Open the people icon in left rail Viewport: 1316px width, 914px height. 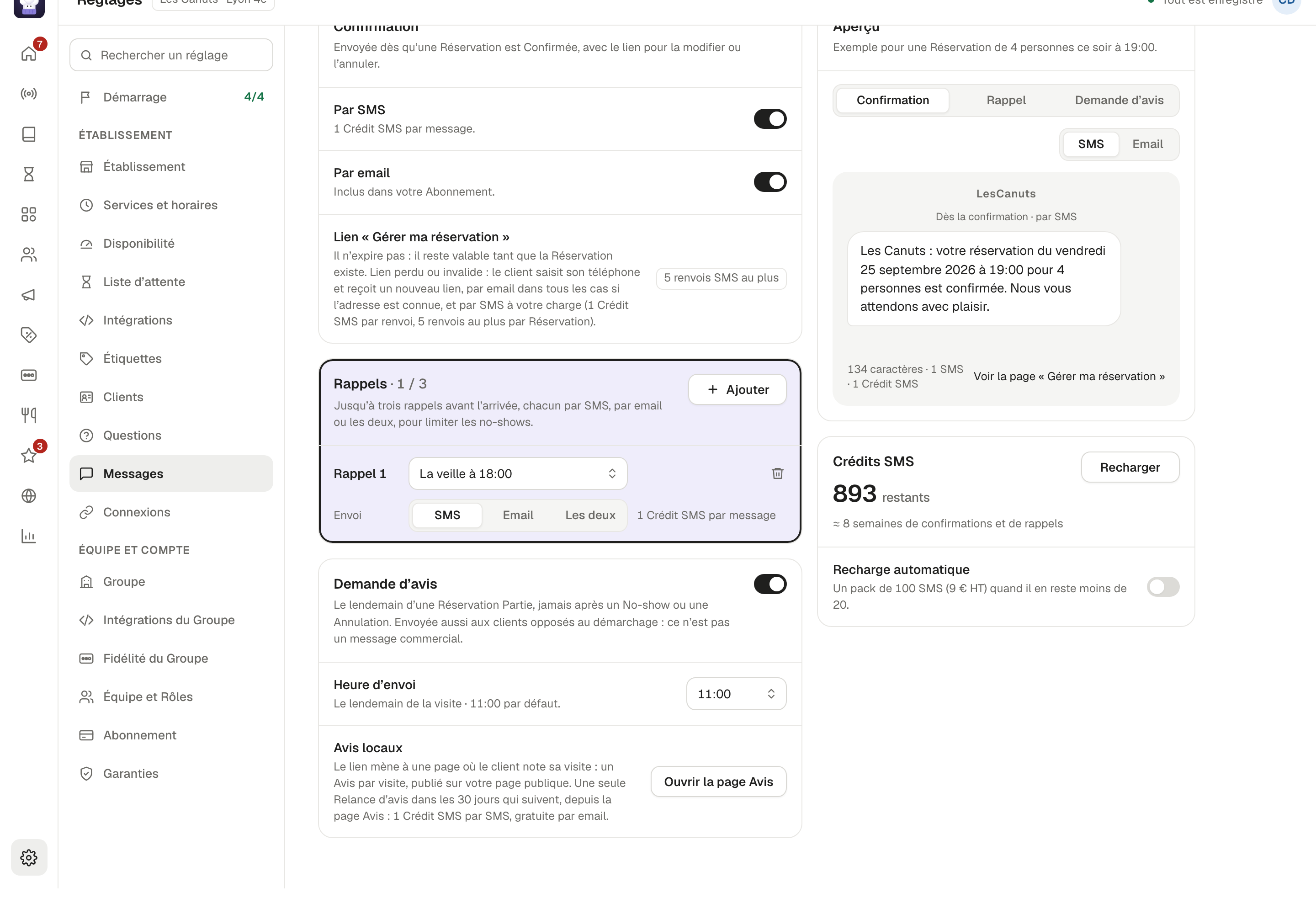click(x=29, y=255)
